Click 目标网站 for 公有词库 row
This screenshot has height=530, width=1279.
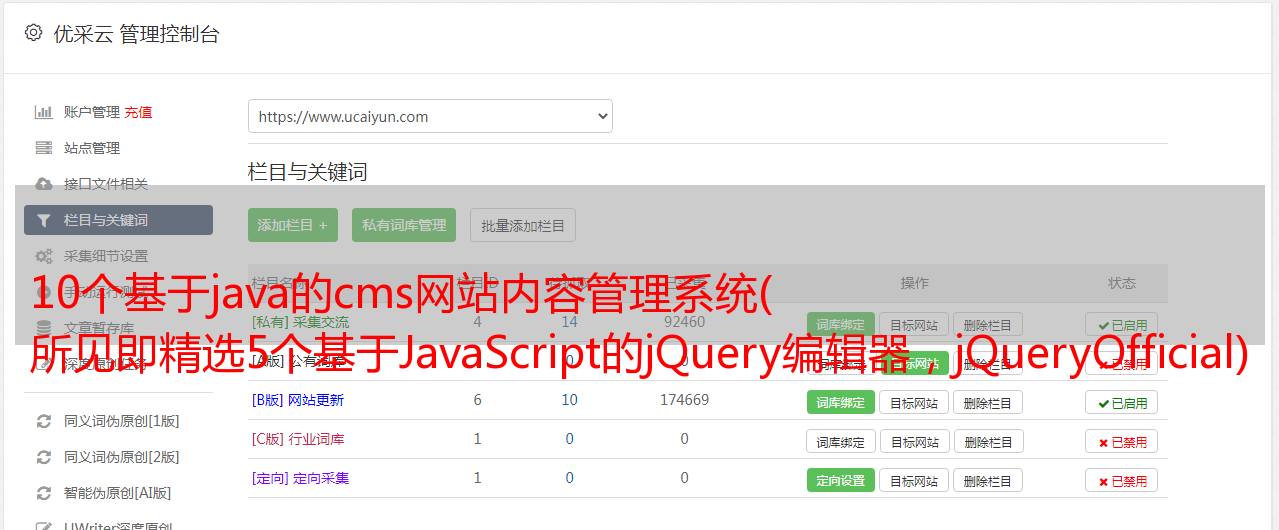[914, 363]
